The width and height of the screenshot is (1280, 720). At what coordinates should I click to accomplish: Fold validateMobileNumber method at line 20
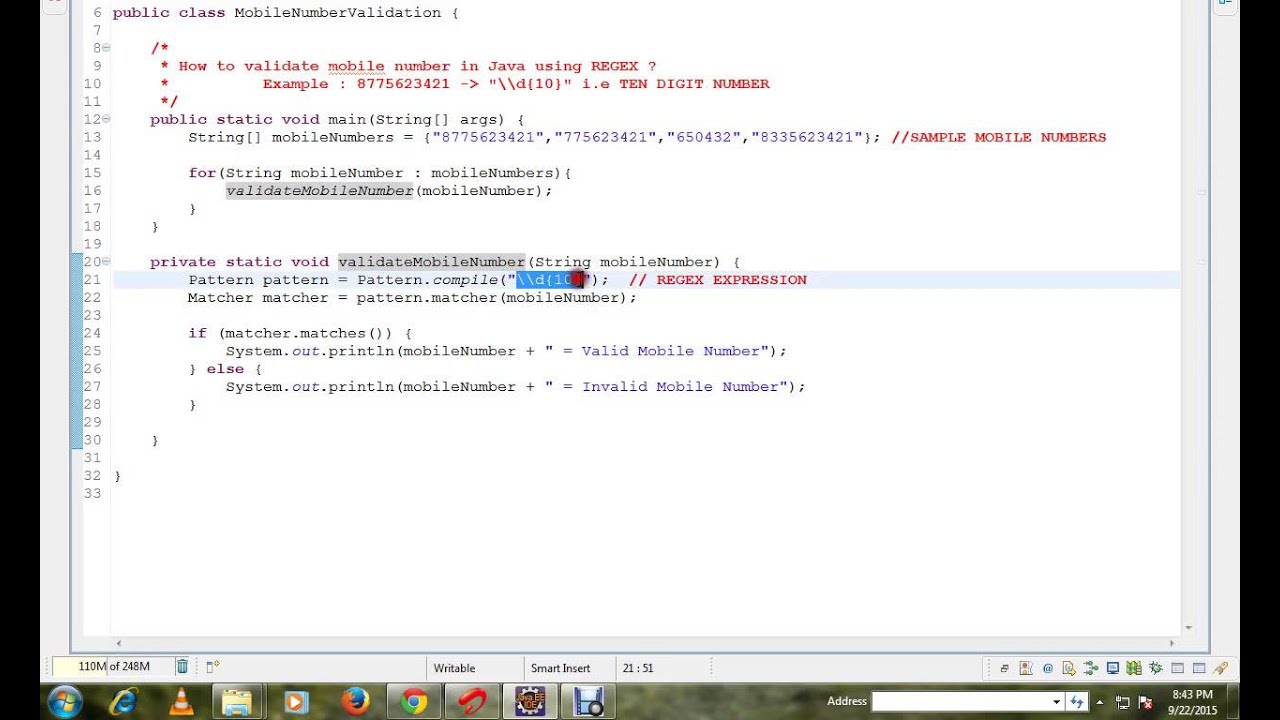pos(106,262)
